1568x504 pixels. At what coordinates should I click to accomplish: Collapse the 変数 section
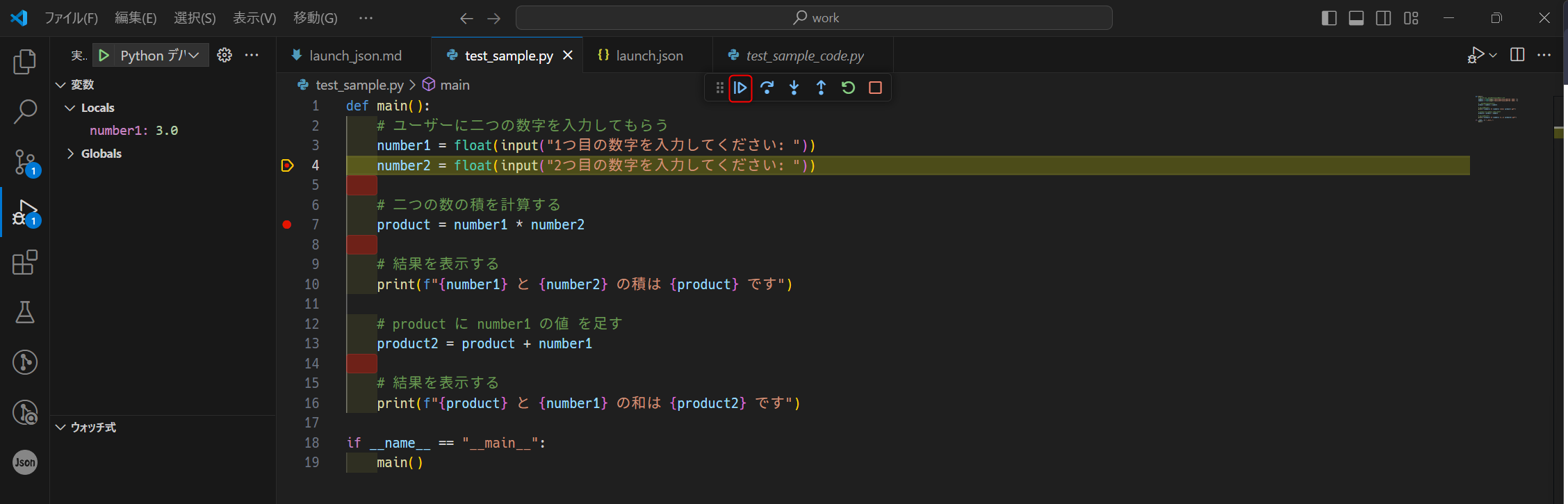61,85
